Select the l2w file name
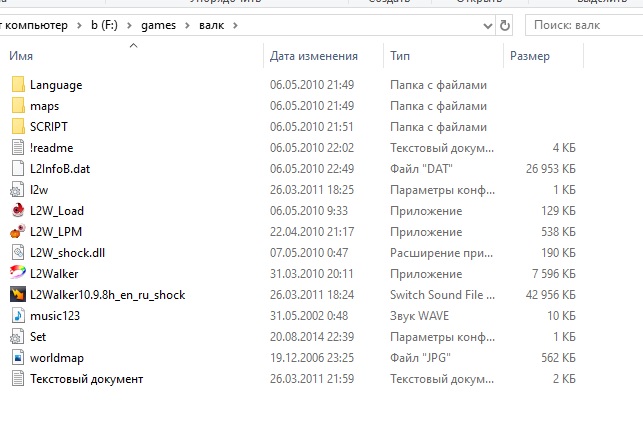Viewport: 643px width, 423px height. [x=39, y=190]
